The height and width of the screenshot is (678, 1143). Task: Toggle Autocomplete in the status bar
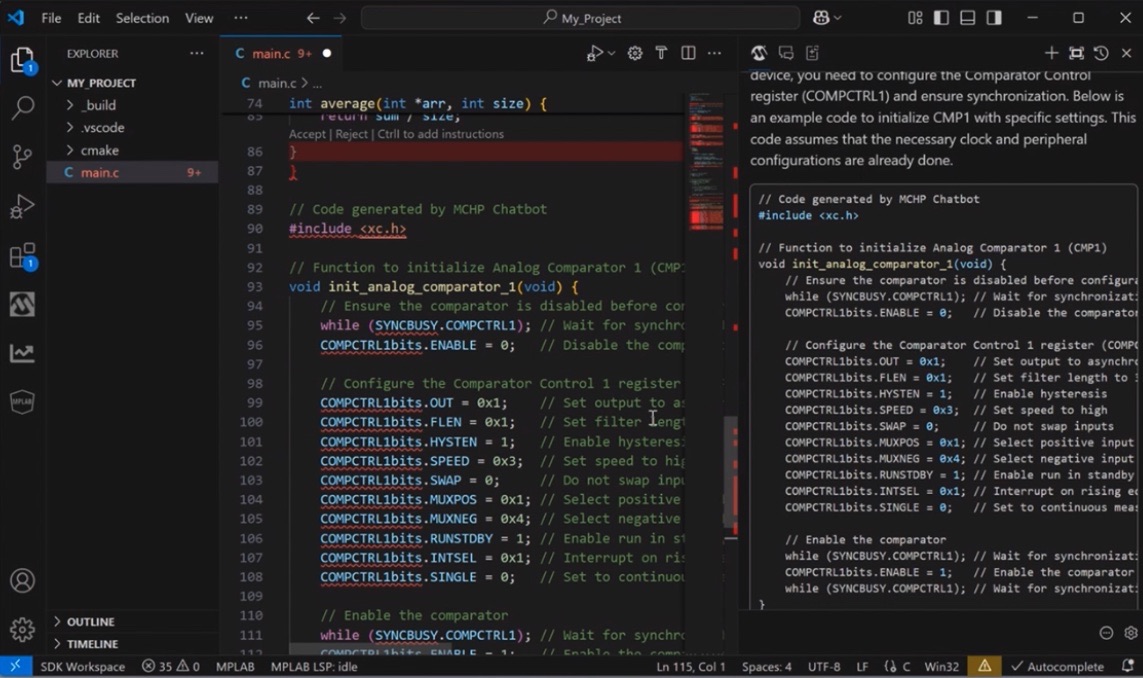pos(1060,666)
